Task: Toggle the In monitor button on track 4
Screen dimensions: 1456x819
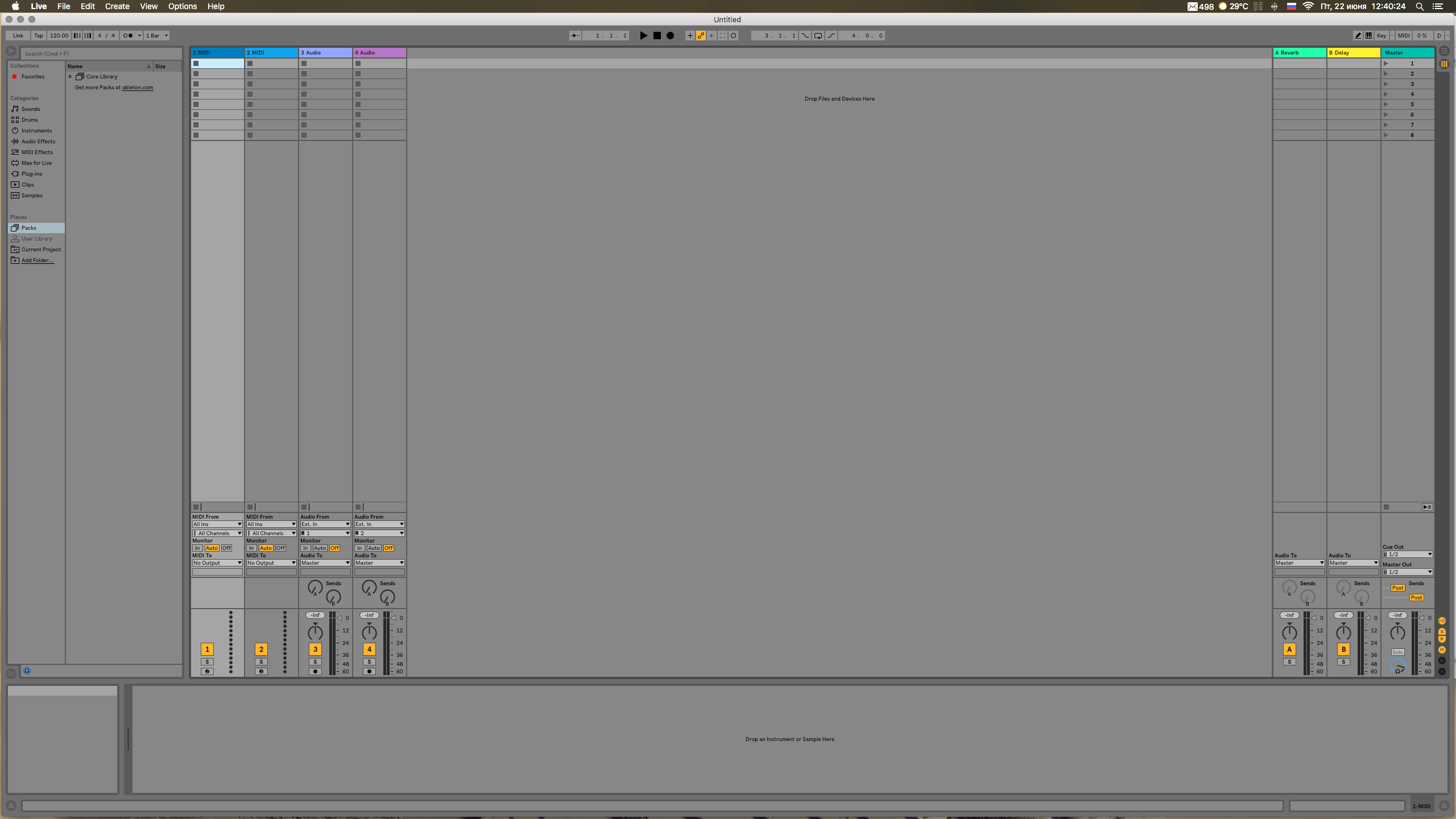Action: (359, 547)
